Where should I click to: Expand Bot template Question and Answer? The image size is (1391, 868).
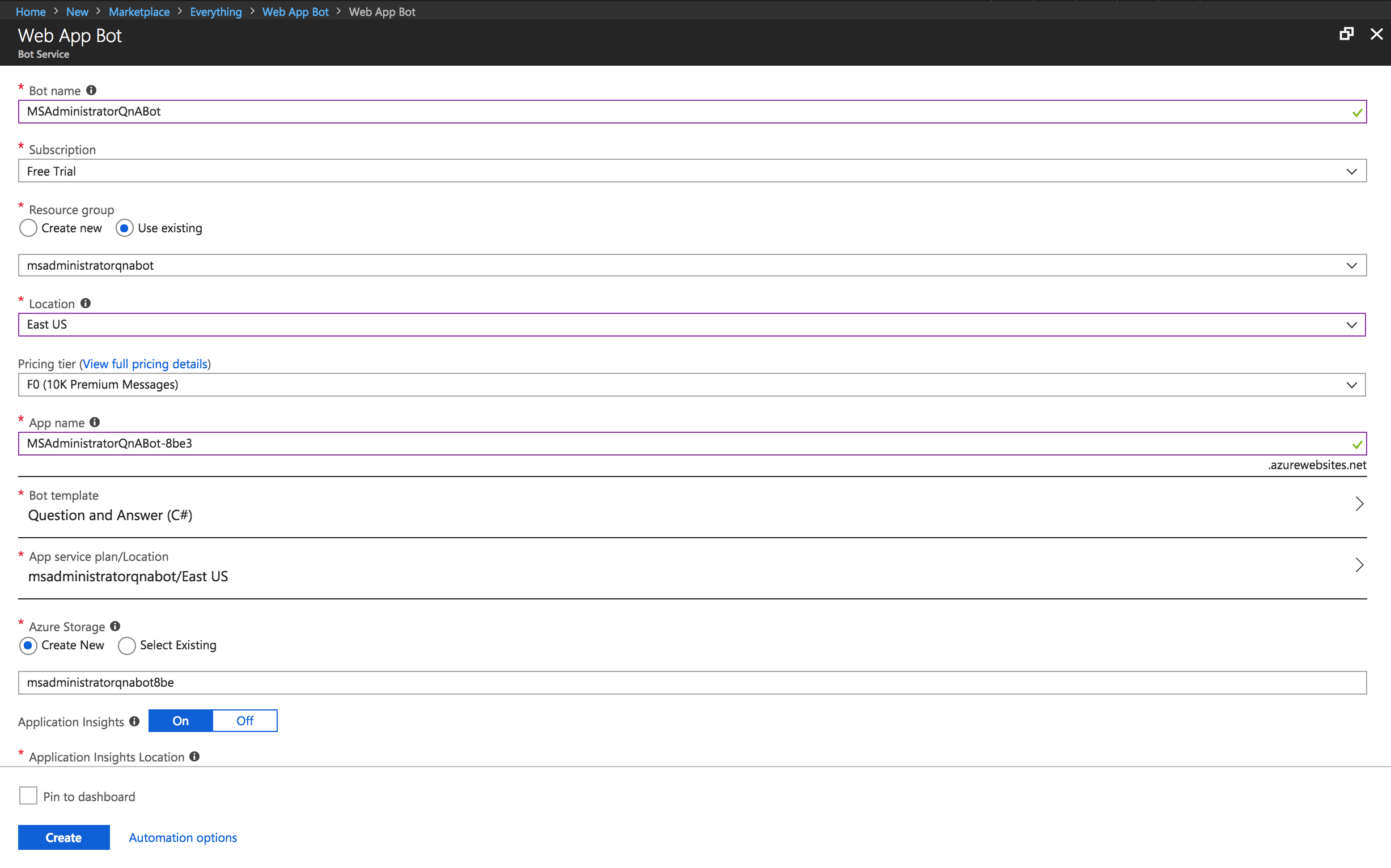point(692,506)
